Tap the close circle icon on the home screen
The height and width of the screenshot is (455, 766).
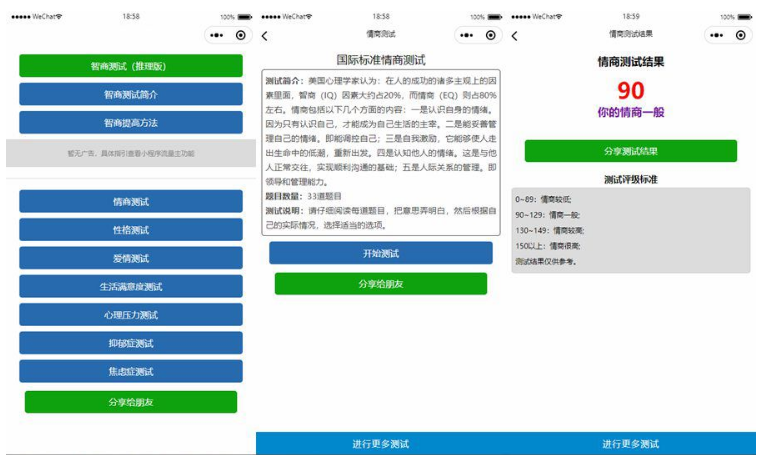(241, 35)
